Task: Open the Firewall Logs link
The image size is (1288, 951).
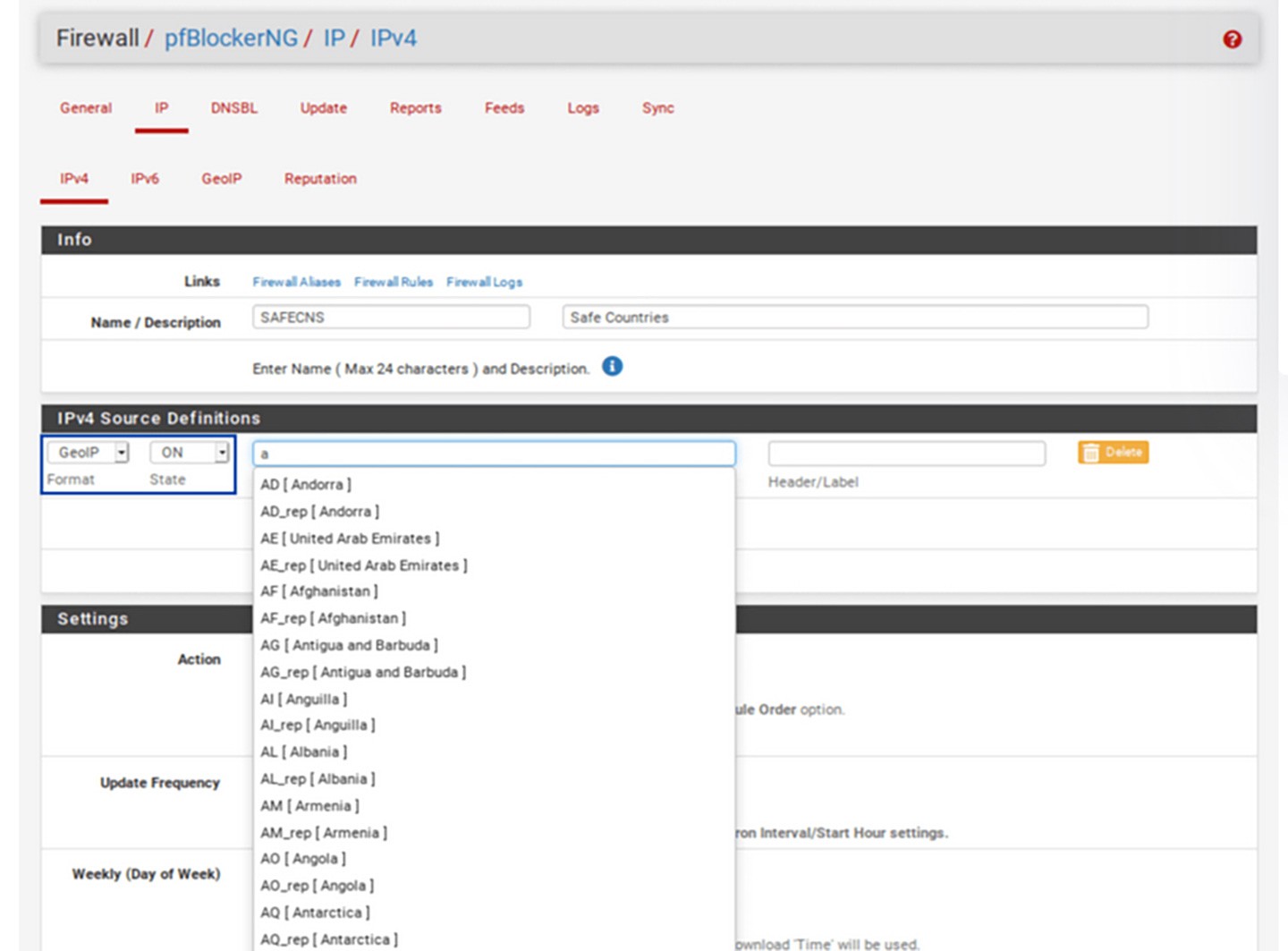Action: [x=484, y=282]
